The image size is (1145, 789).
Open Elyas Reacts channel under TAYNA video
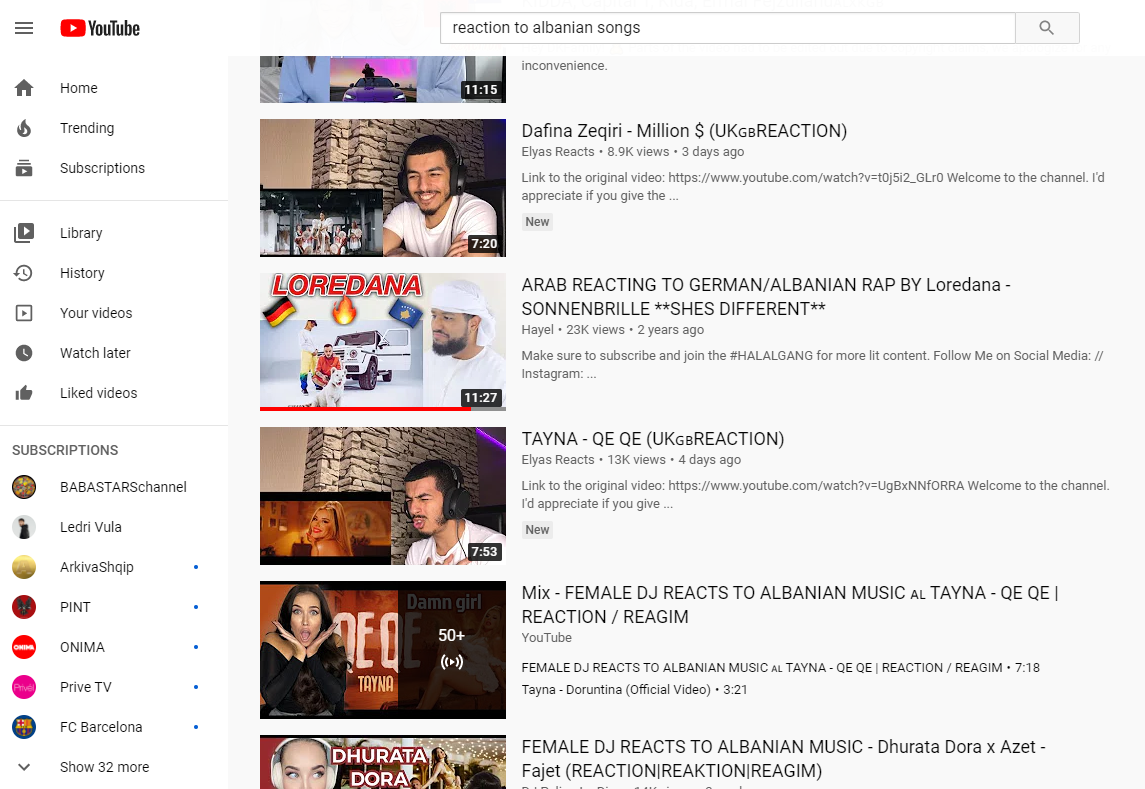click(558, 460)
